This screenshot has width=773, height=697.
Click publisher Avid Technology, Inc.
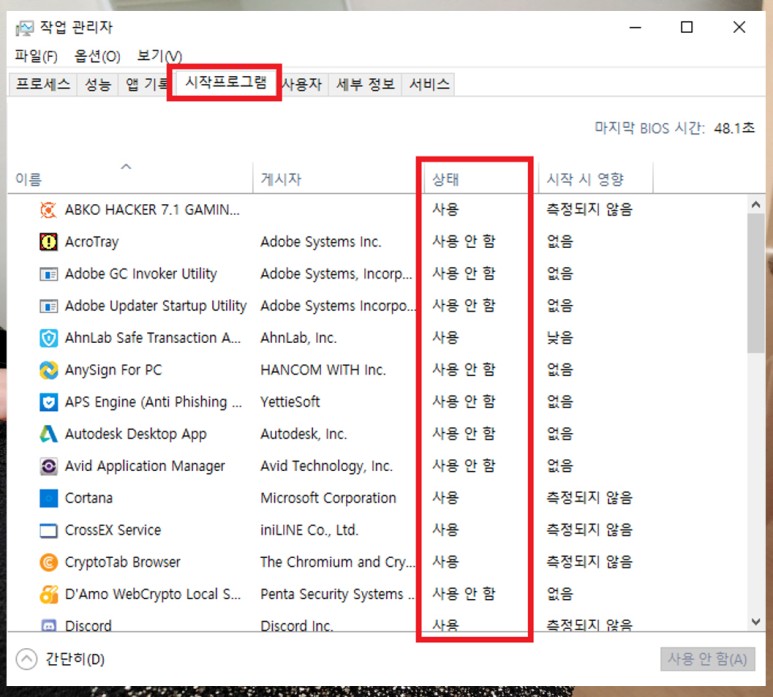point(326,466)
